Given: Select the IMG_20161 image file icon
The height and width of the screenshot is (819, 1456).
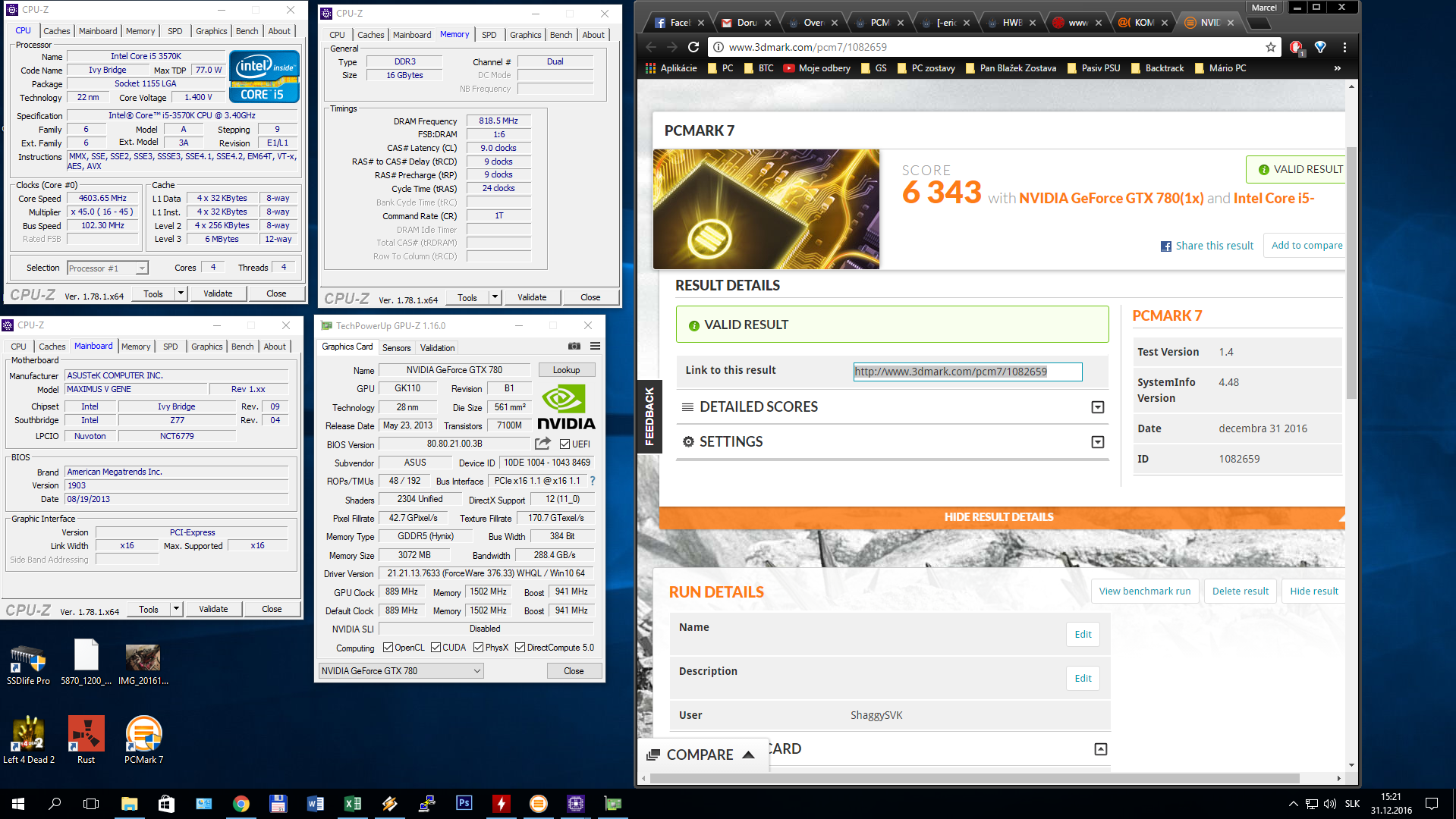Looking at the screenshot, I should coord(143,665).
